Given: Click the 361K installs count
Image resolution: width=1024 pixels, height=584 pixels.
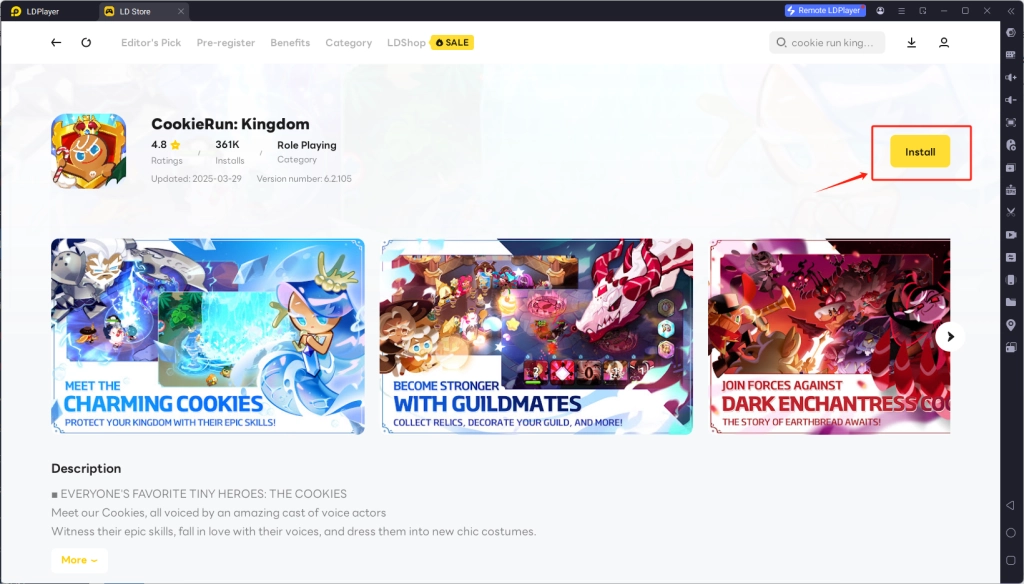Looking at the screenshot, I should 227,144.
